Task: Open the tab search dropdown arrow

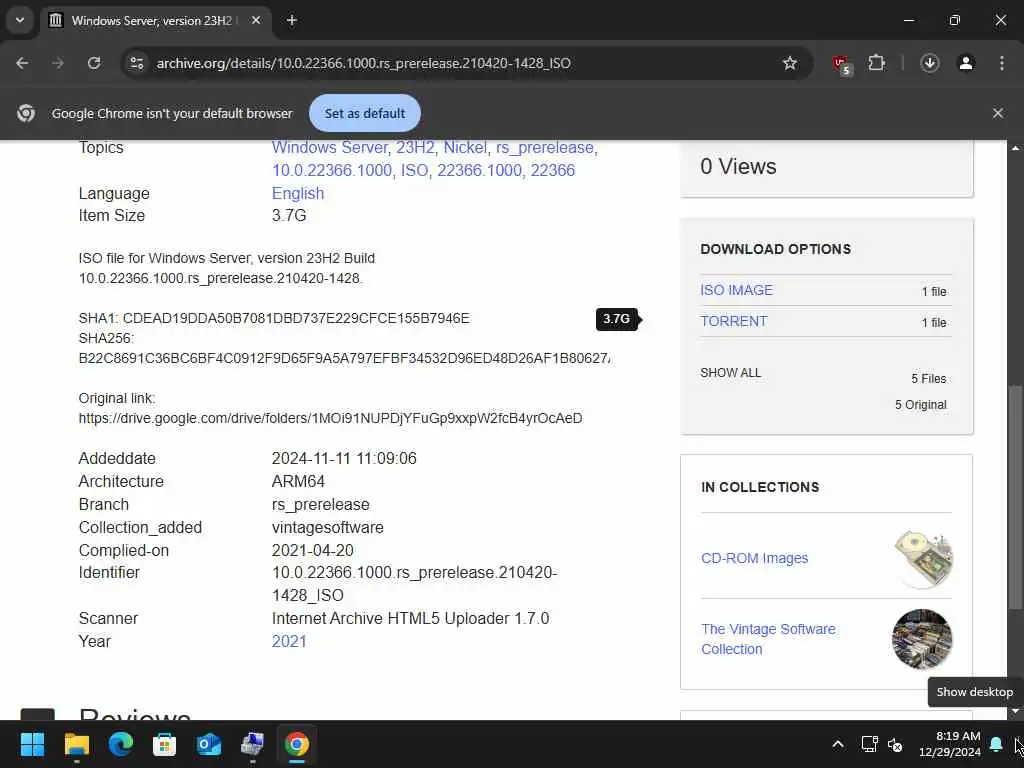Action: [x=20, y=20]
